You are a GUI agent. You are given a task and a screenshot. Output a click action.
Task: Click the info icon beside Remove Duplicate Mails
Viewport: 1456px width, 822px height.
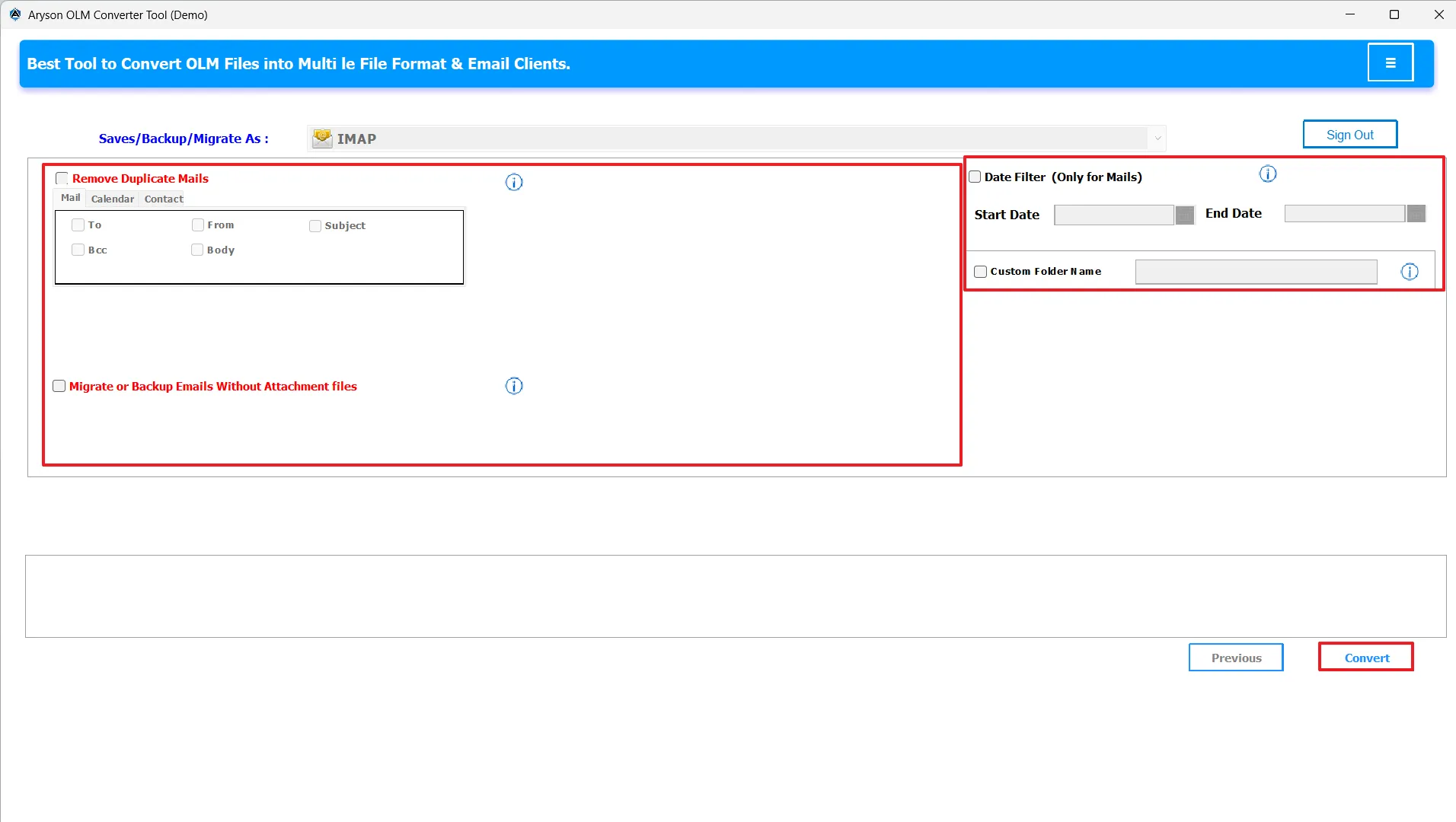point(514,182)
